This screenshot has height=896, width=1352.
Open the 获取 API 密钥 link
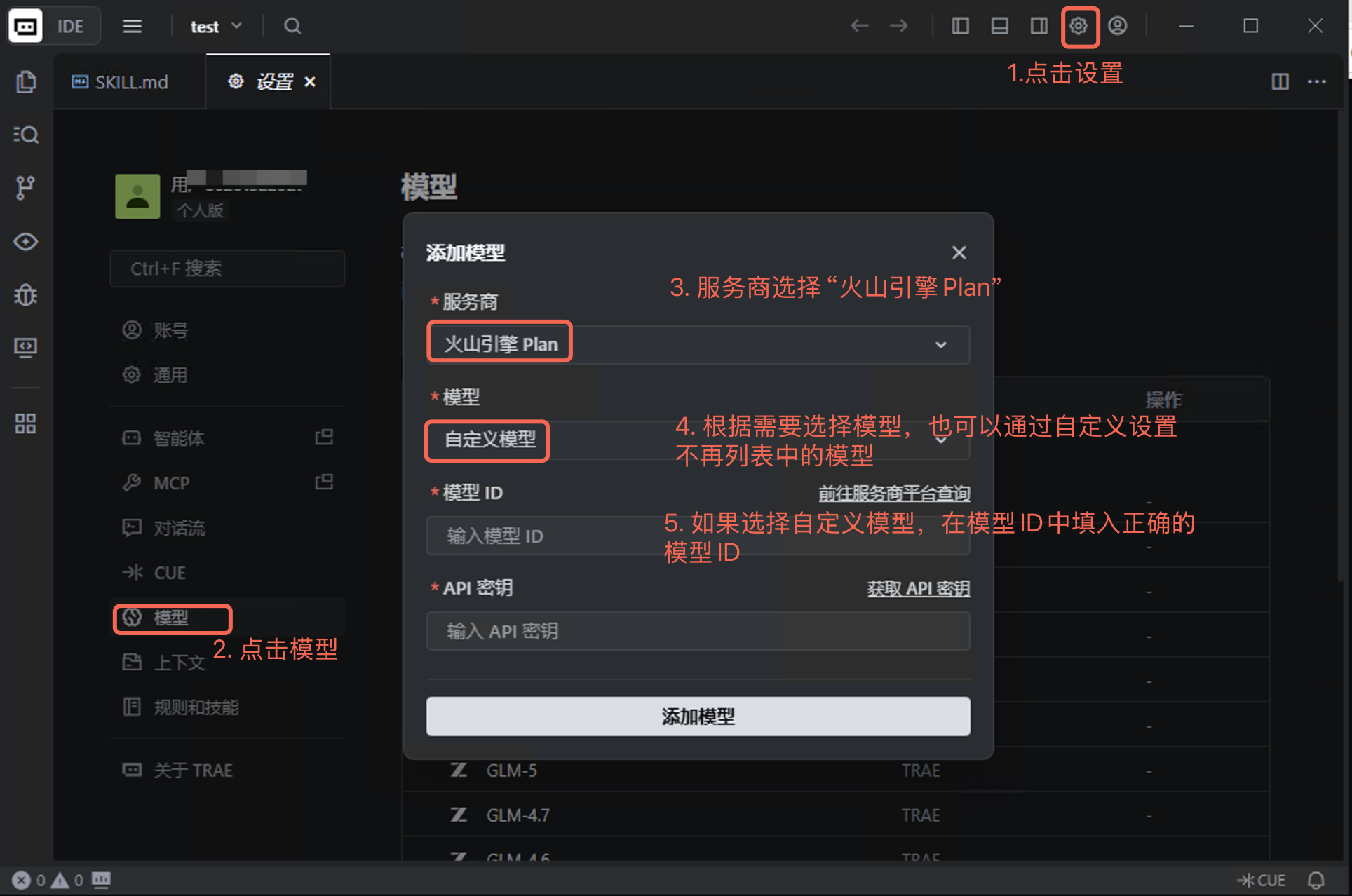[x=918, y=588]
